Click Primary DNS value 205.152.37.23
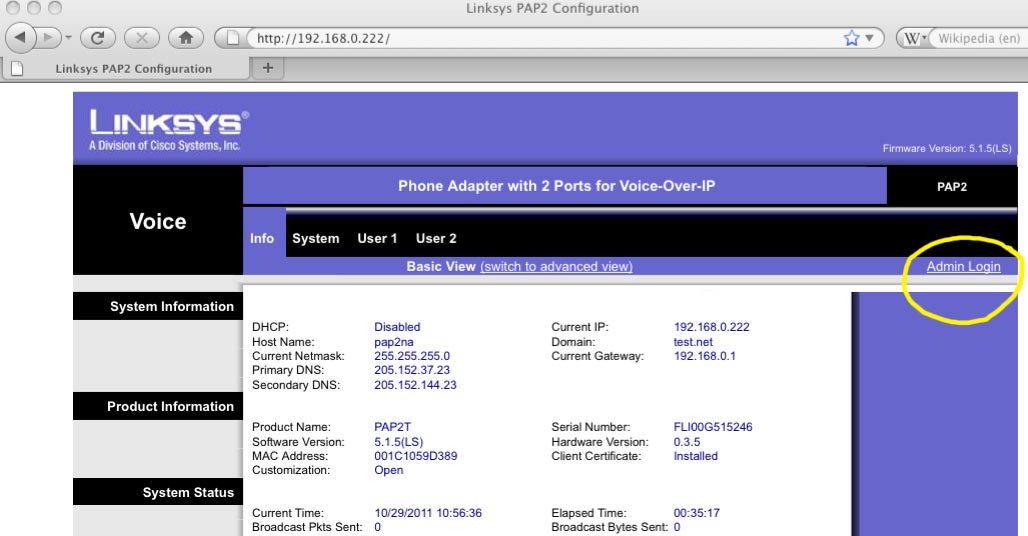Viewport: 1028px width, 536px height. pyautogui.click(x=412, y=370)
